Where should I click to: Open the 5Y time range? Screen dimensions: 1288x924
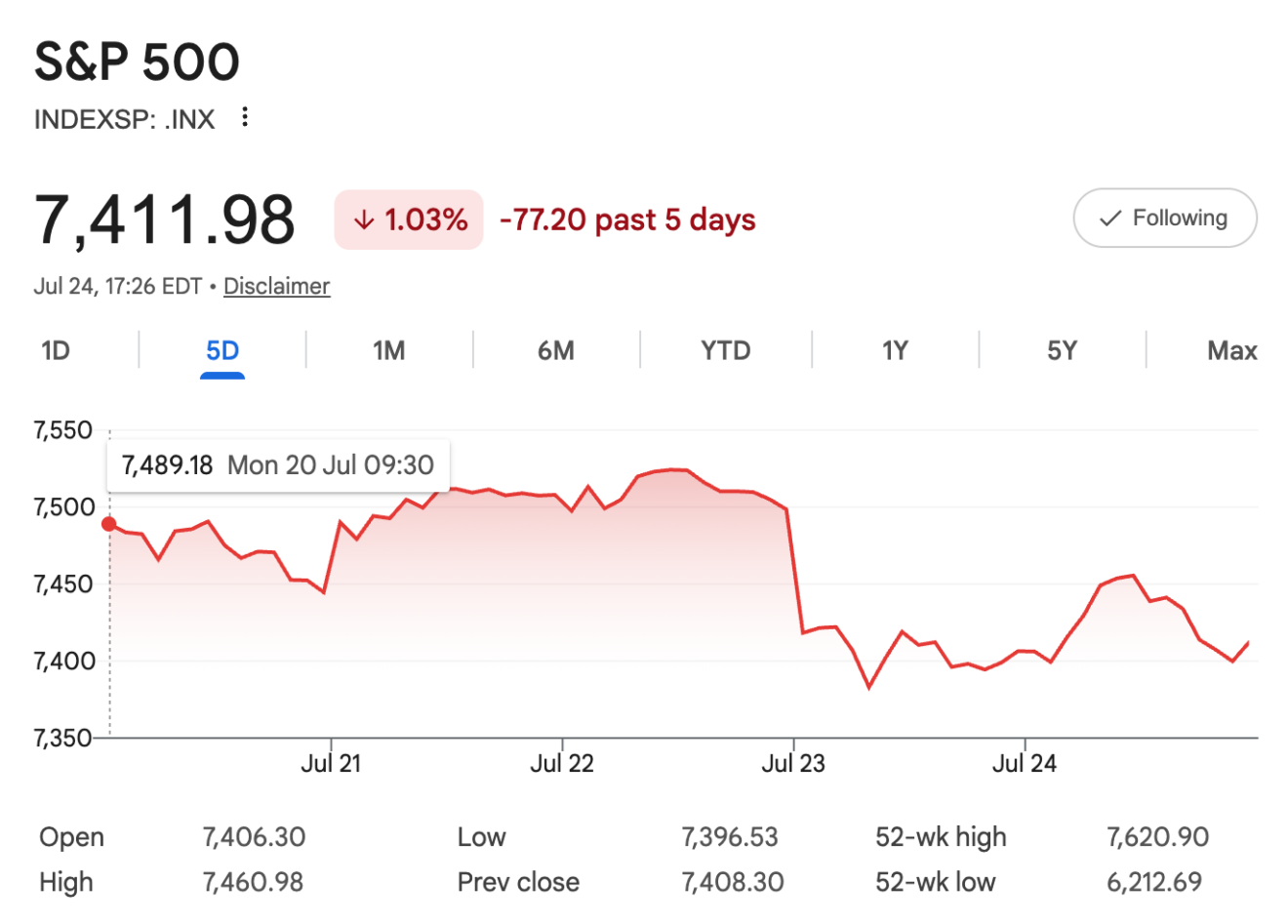[x=1062, y=350]
